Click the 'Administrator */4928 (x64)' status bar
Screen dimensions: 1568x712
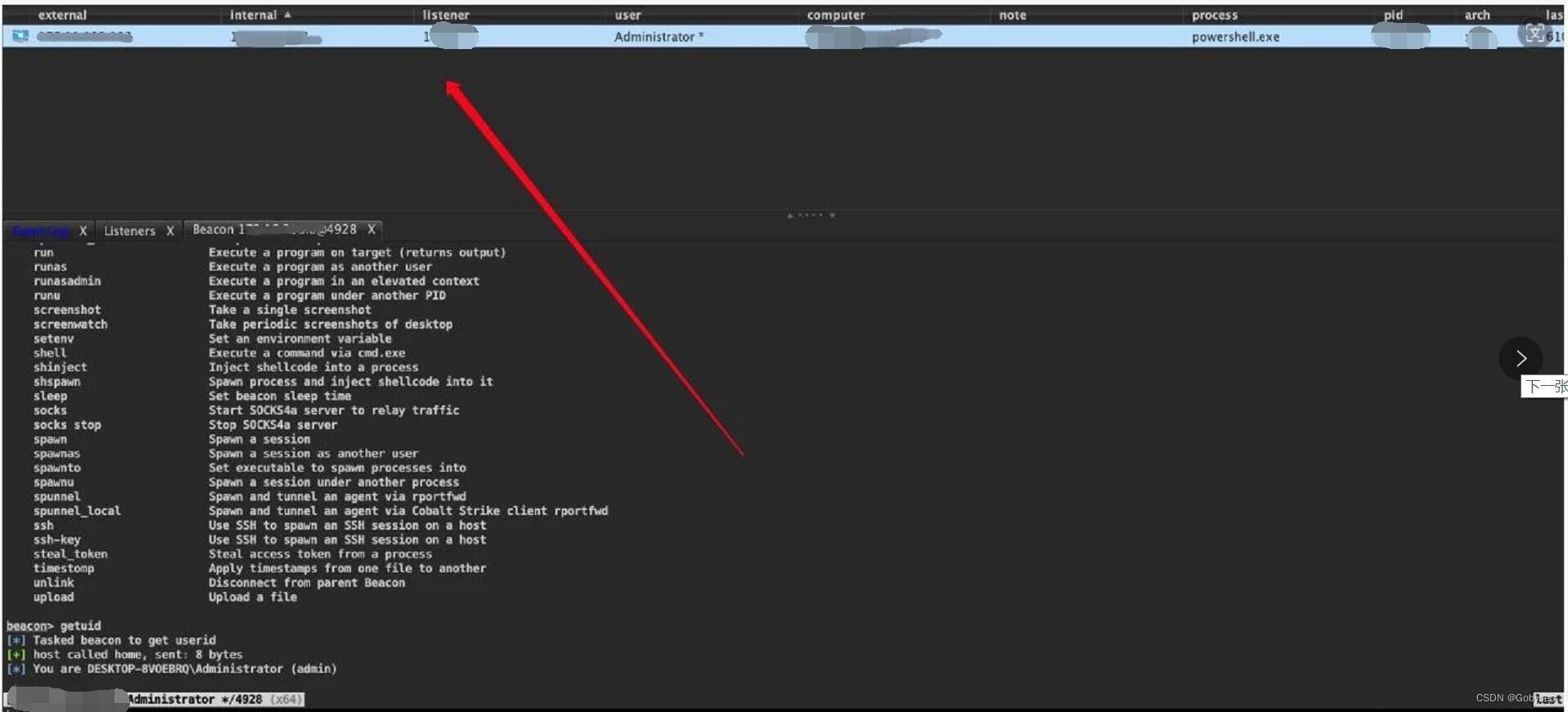pyautogui.click(x=214, y=700)
